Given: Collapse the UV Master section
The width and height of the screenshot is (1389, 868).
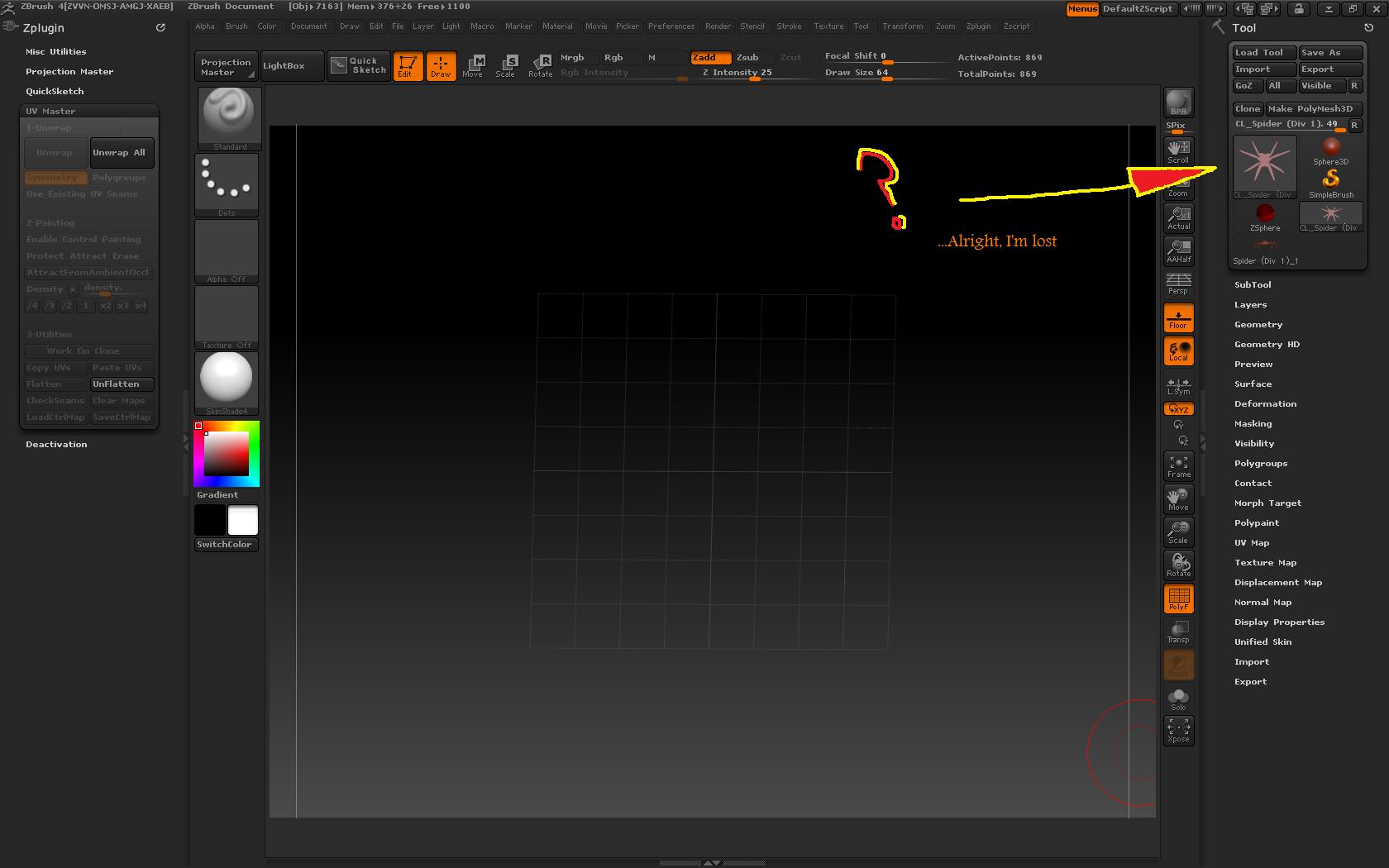Looking at the screenshot, I should (x=50, y=111).
